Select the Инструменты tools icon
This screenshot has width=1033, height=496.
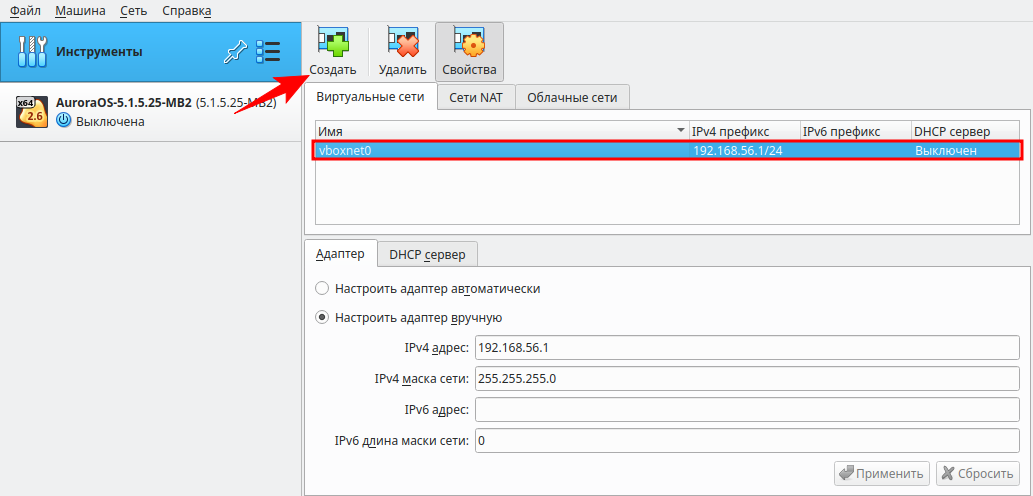click(32, 52)
